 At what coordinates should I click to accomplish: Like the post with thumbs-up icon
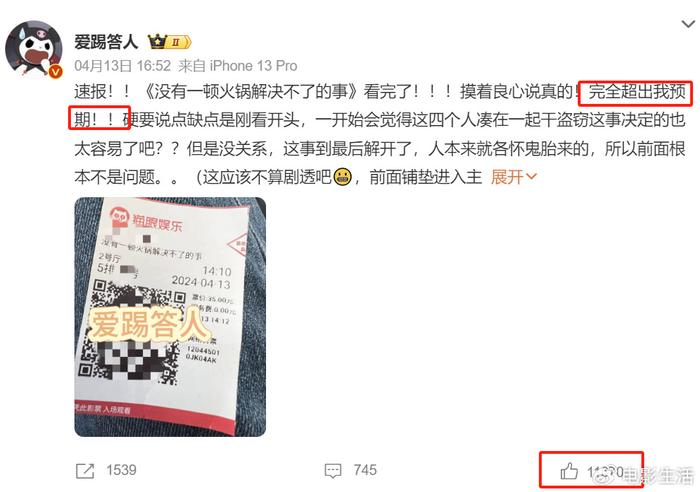(x=569, y=471)
